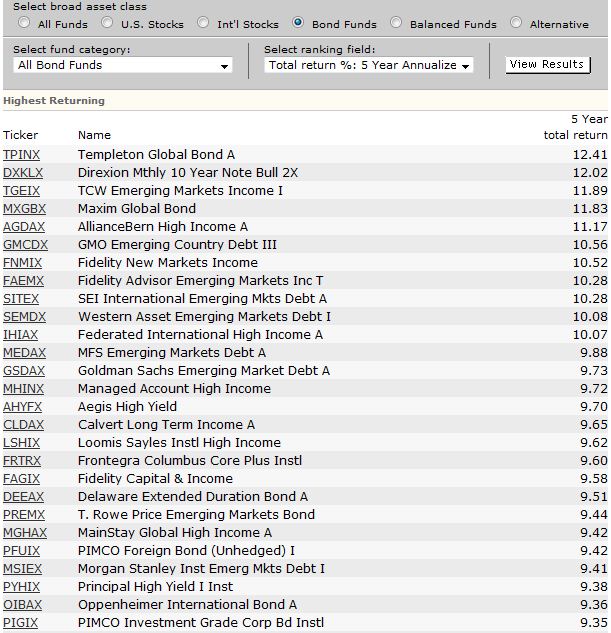611x633 pixels.
Task: Click the IHIAX ticker link
Action: [21, 335]
